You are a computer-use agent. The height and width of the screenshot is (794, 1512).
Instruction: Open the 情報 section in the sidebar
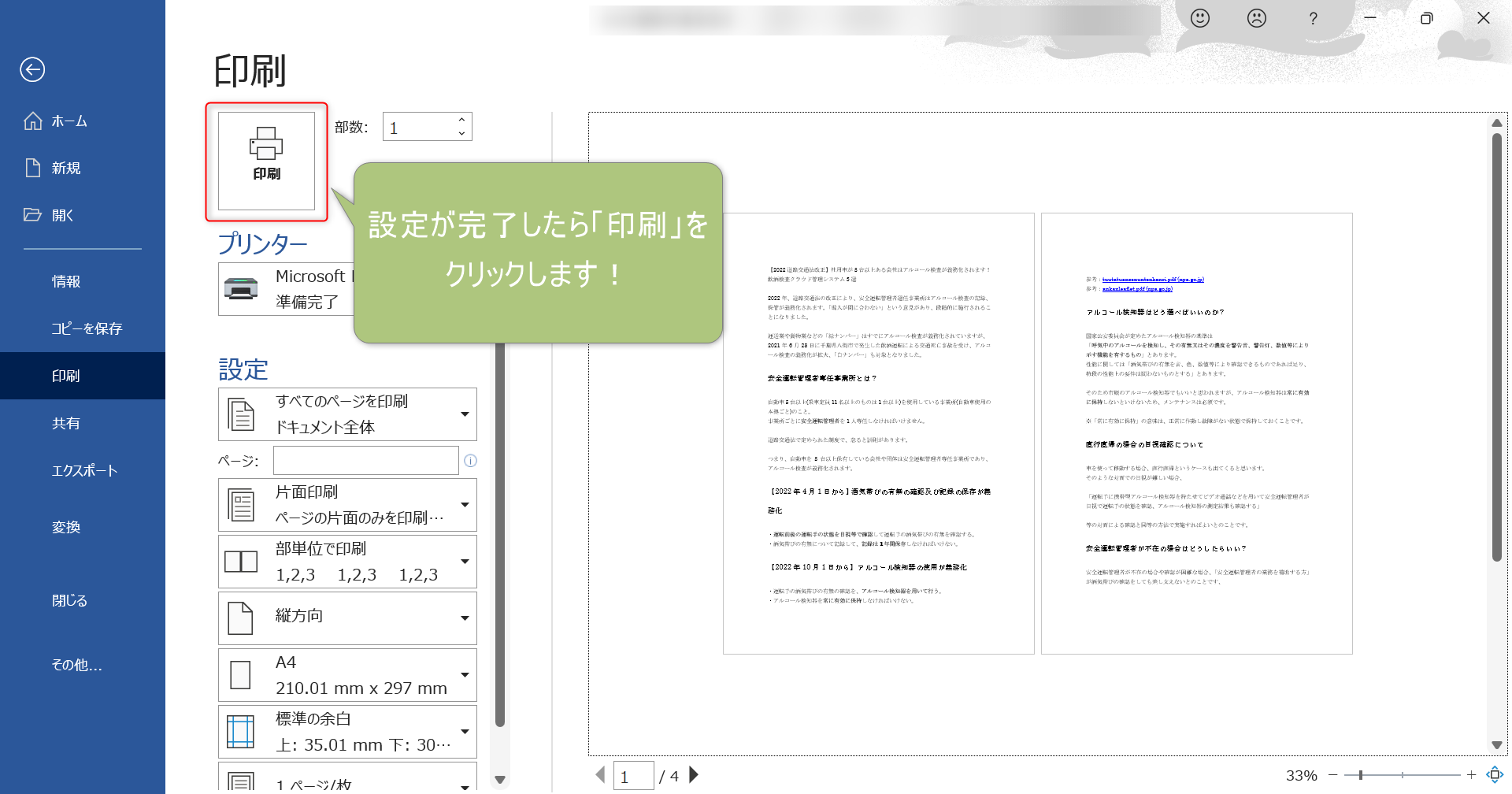[65, 280]
